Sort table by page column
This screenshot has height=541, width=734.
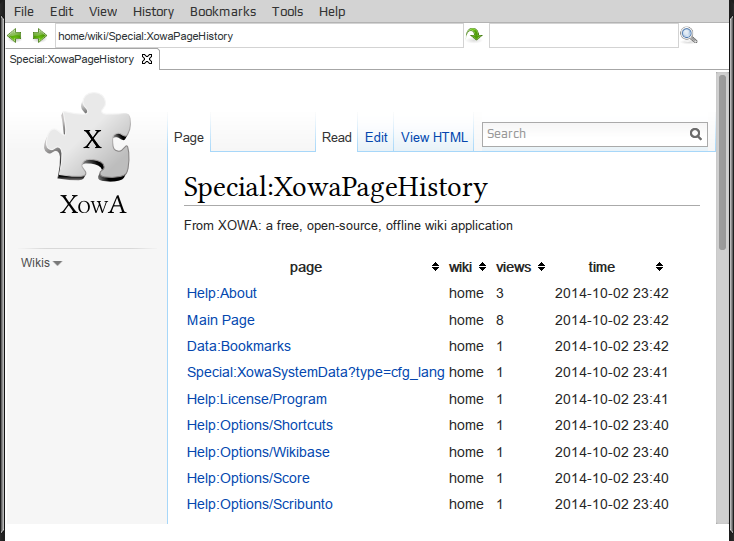pyautogui.click(x=435, y=267)
